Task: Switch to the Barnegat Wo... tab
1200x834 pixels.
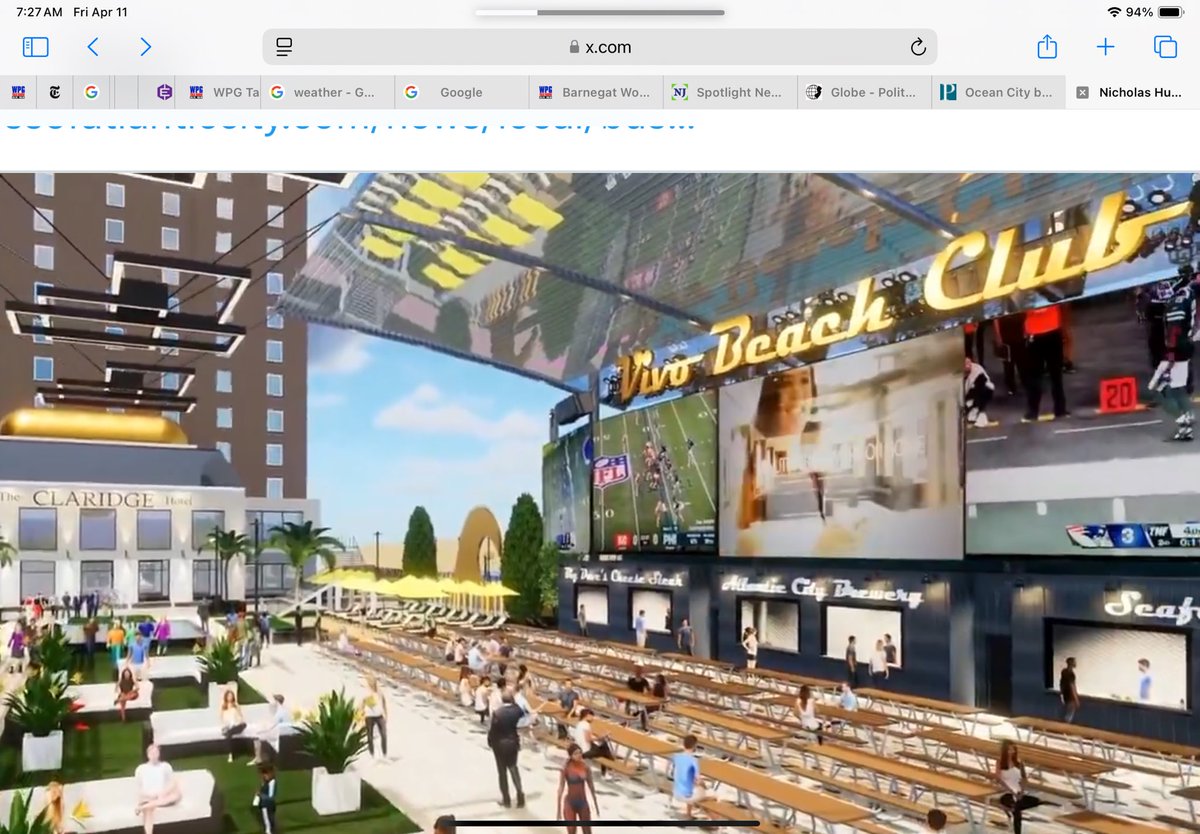Action: [596, 92]
